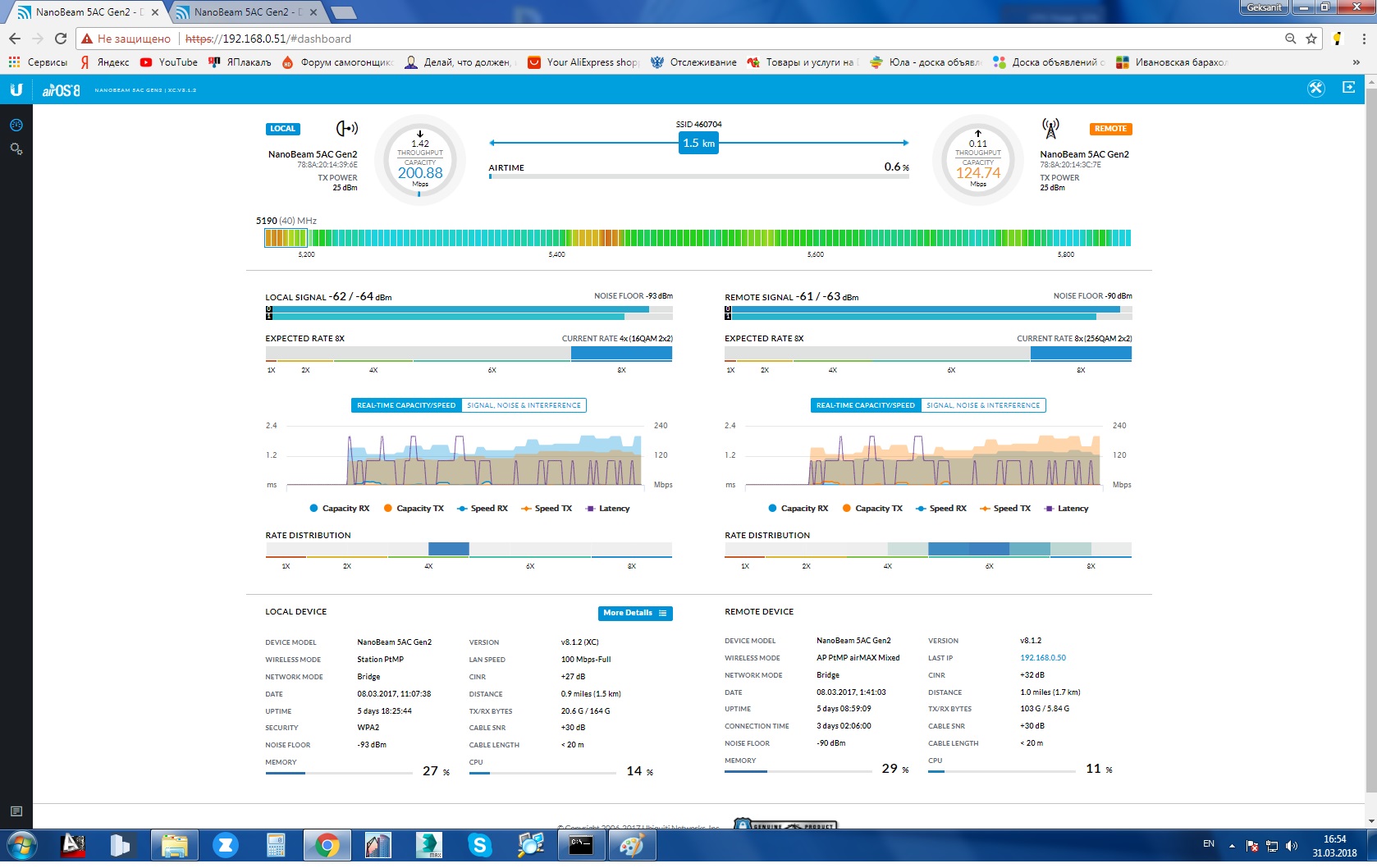
Task: Select local Real-Time Capacity/Speed tab
Action: [x=406, y=405]
